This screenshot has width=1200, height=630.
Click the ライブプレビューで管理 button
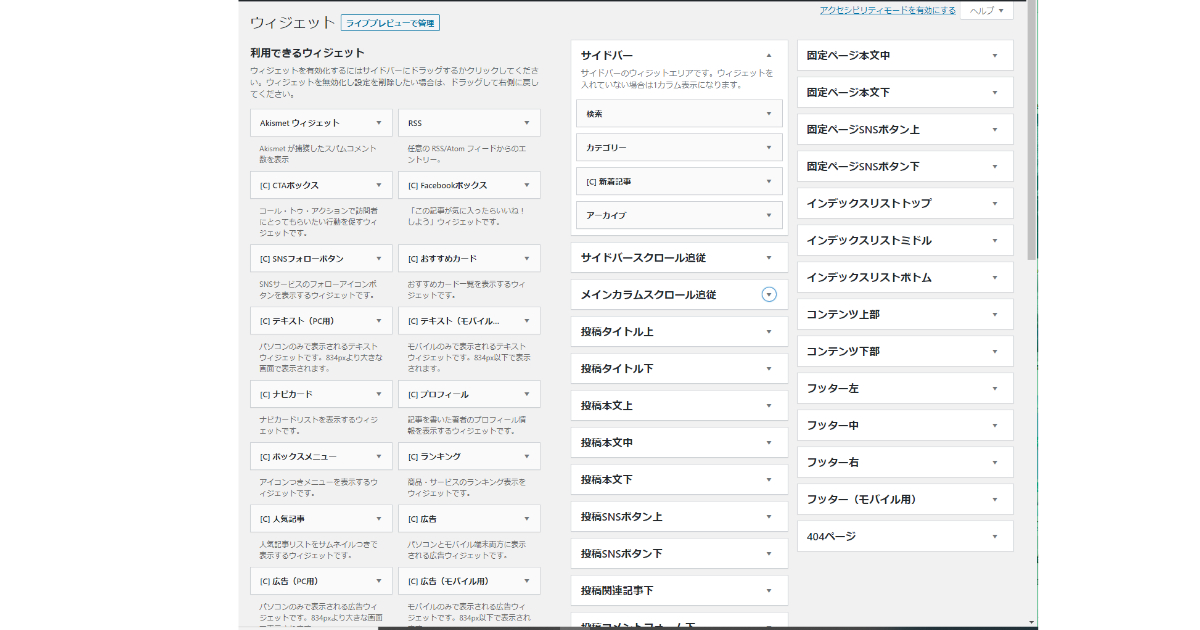coord(390,23)
